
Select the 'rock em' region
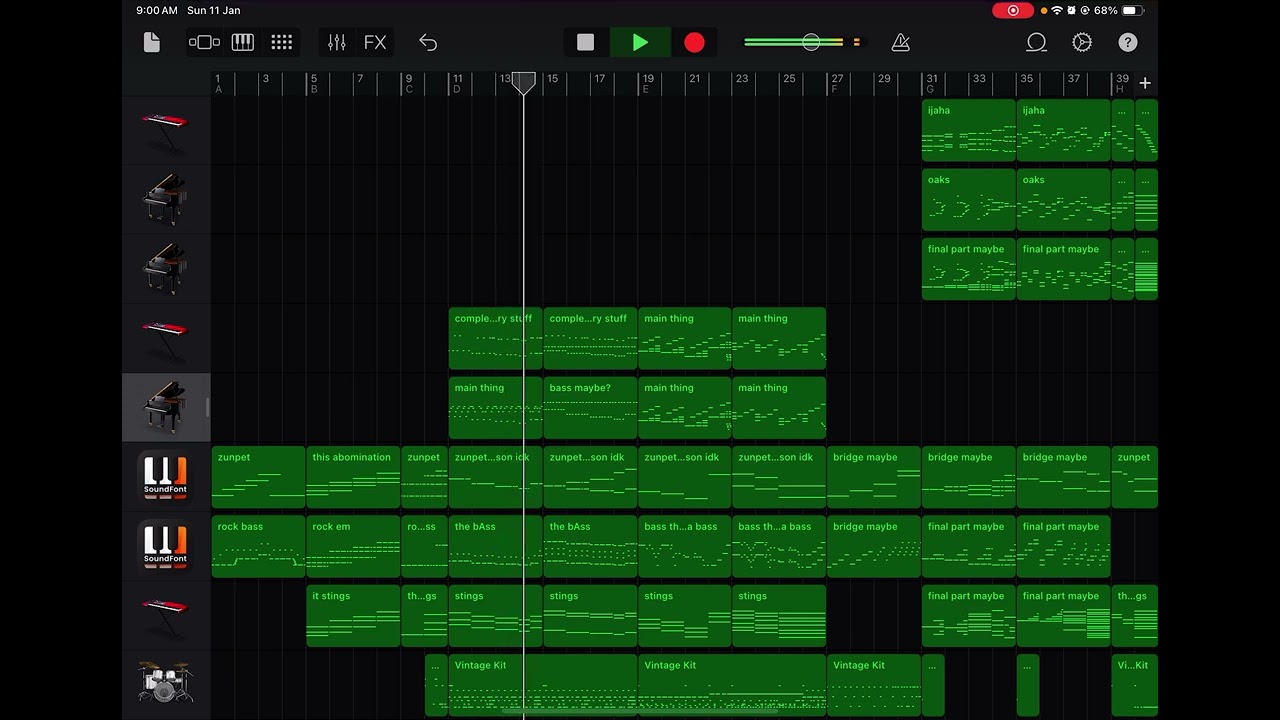(353, 546)
